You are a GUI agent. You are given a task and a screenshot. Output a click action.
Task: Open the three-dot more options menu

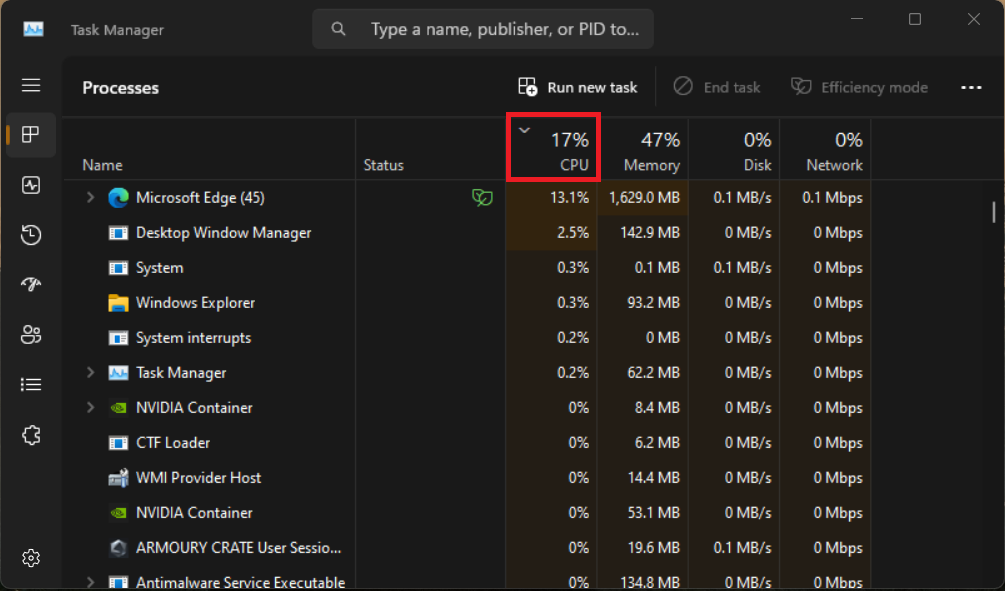pyautogui.click(x=971, y=88)
